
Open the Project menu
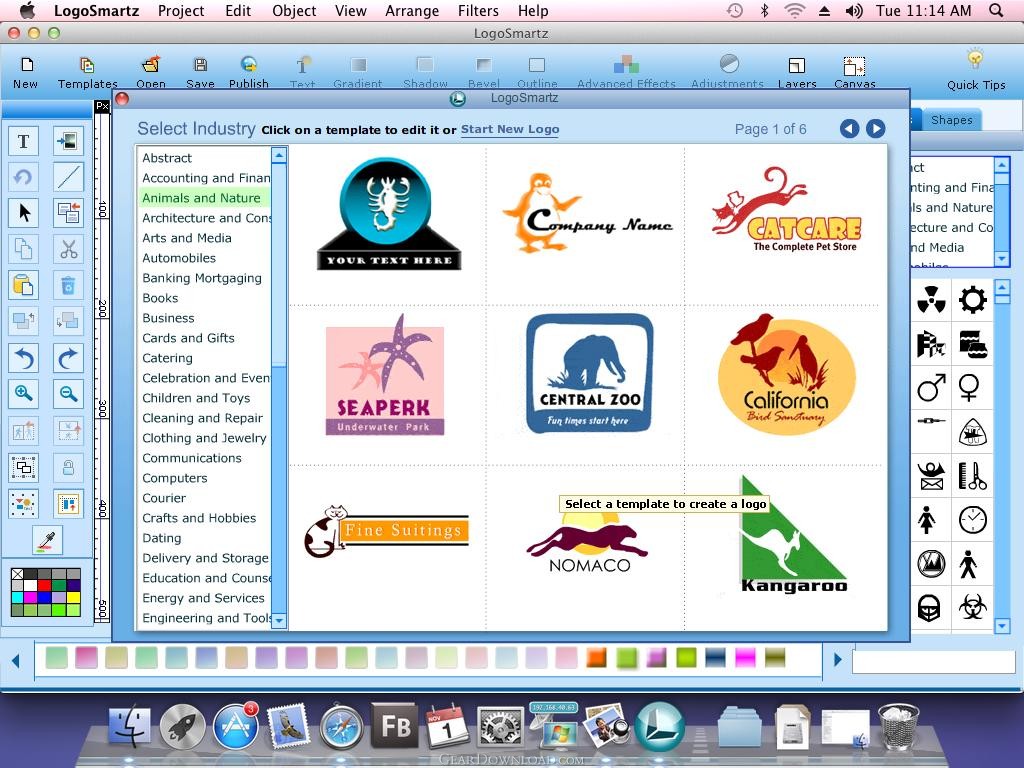(x=181, y=10)
